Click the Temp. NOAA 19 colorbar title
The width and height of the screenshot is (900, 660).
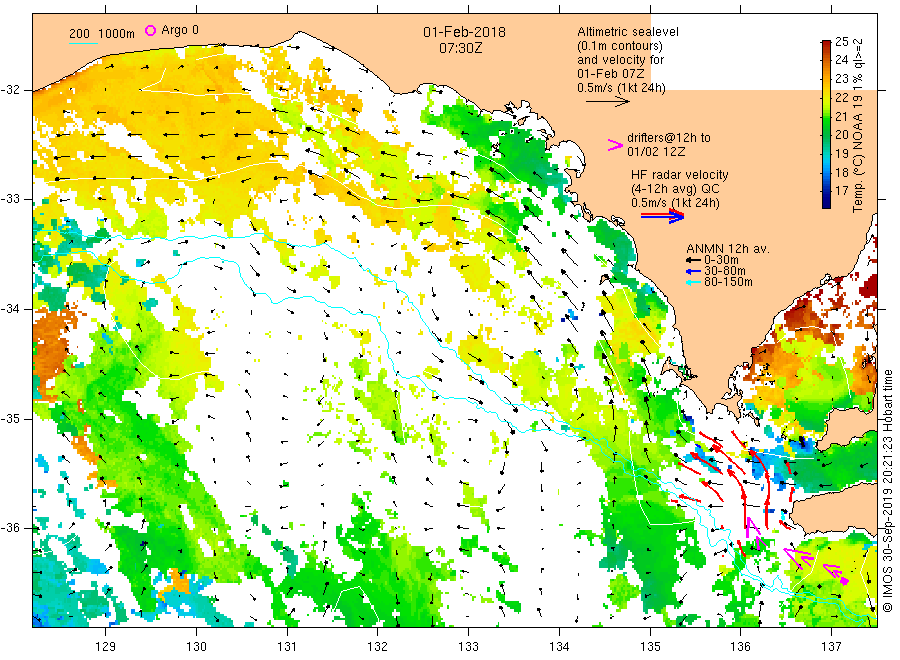858,125
